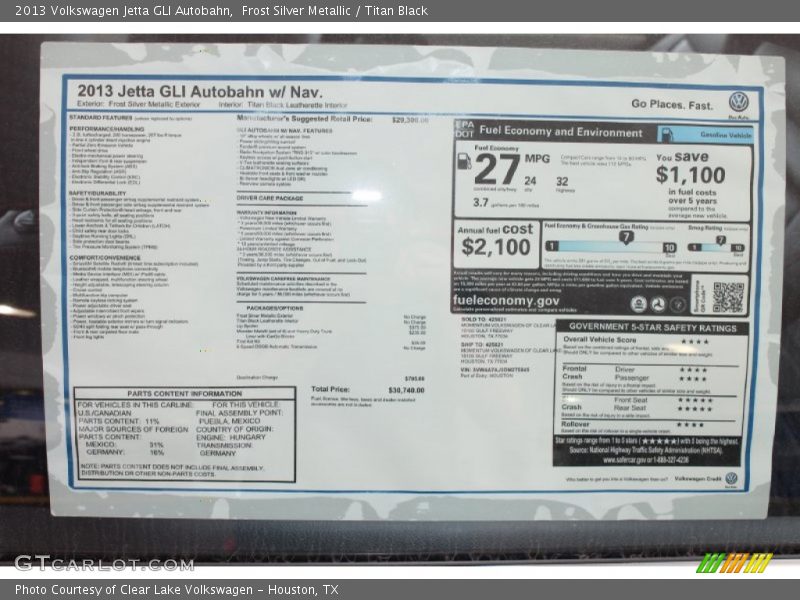
Task: Click the Volkswagen logo beside Go Places. Fast.
Action: pos(739,102)
